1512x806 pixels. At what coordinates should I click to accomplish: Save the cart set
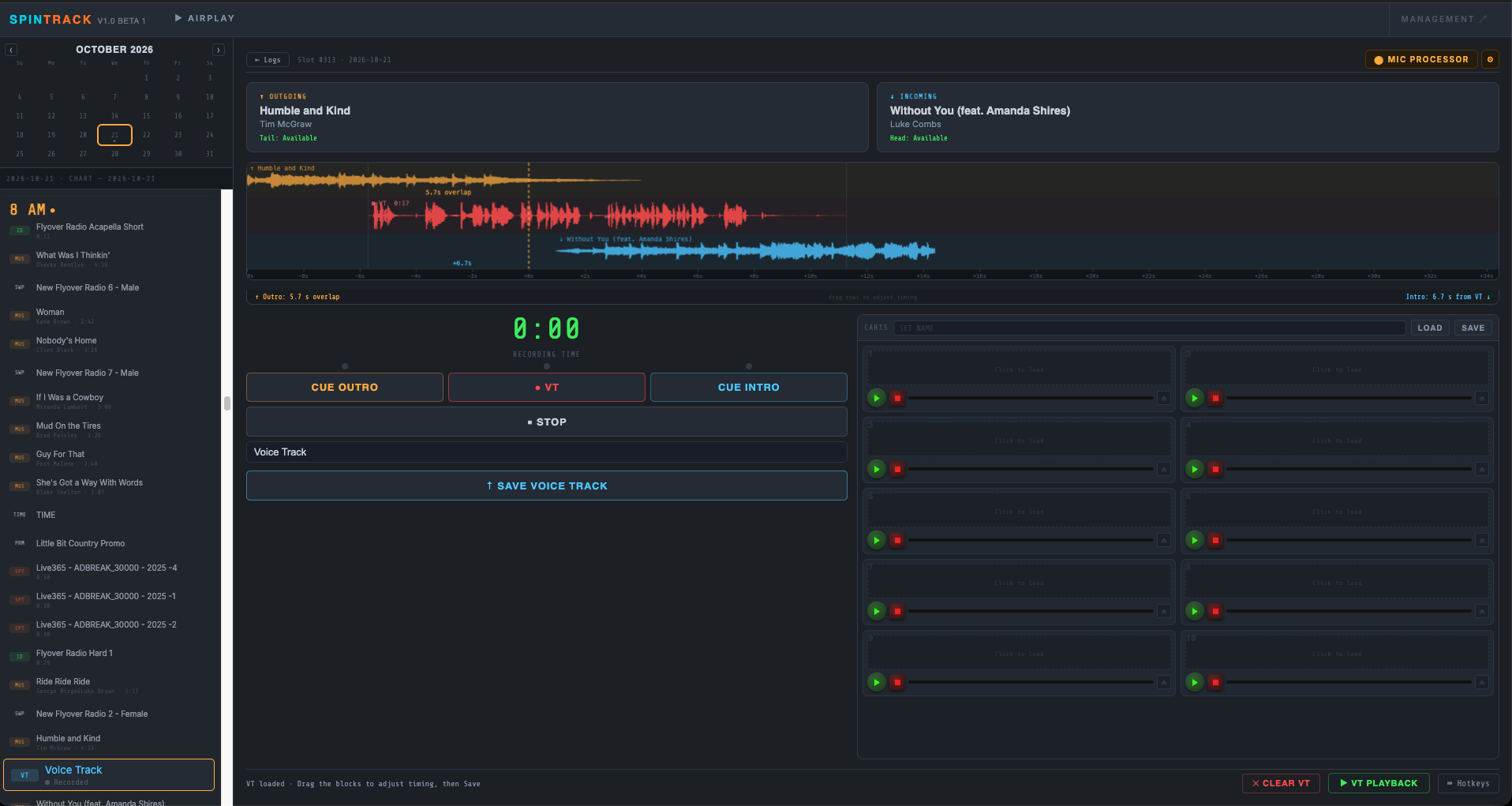pos(1473,328)
